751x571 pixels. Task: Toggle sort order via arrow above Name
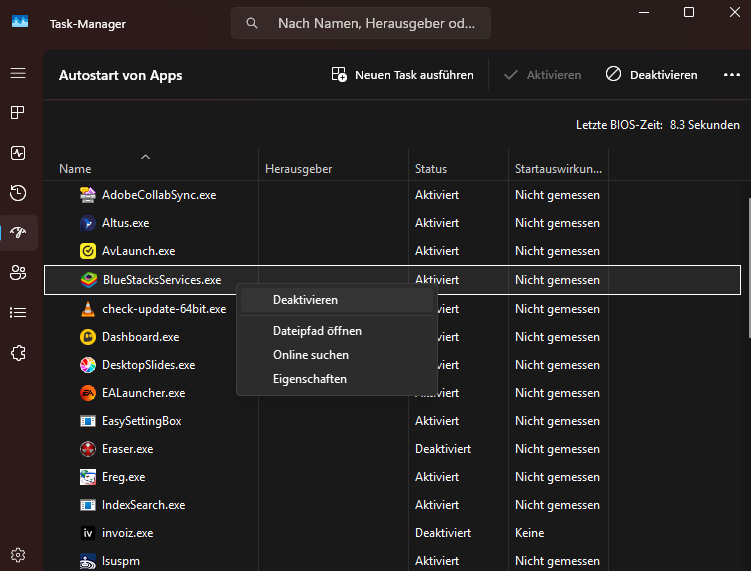146,157
